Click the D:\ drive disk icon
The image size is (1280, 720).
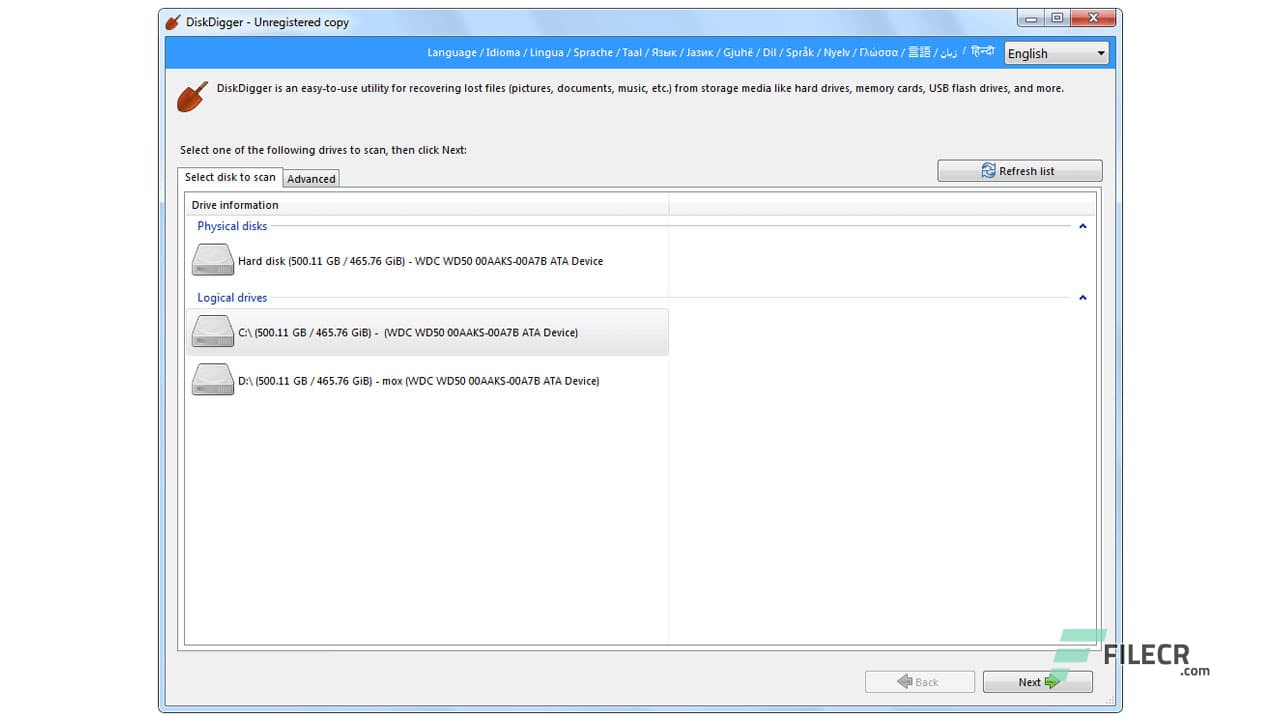click(212, 379)
